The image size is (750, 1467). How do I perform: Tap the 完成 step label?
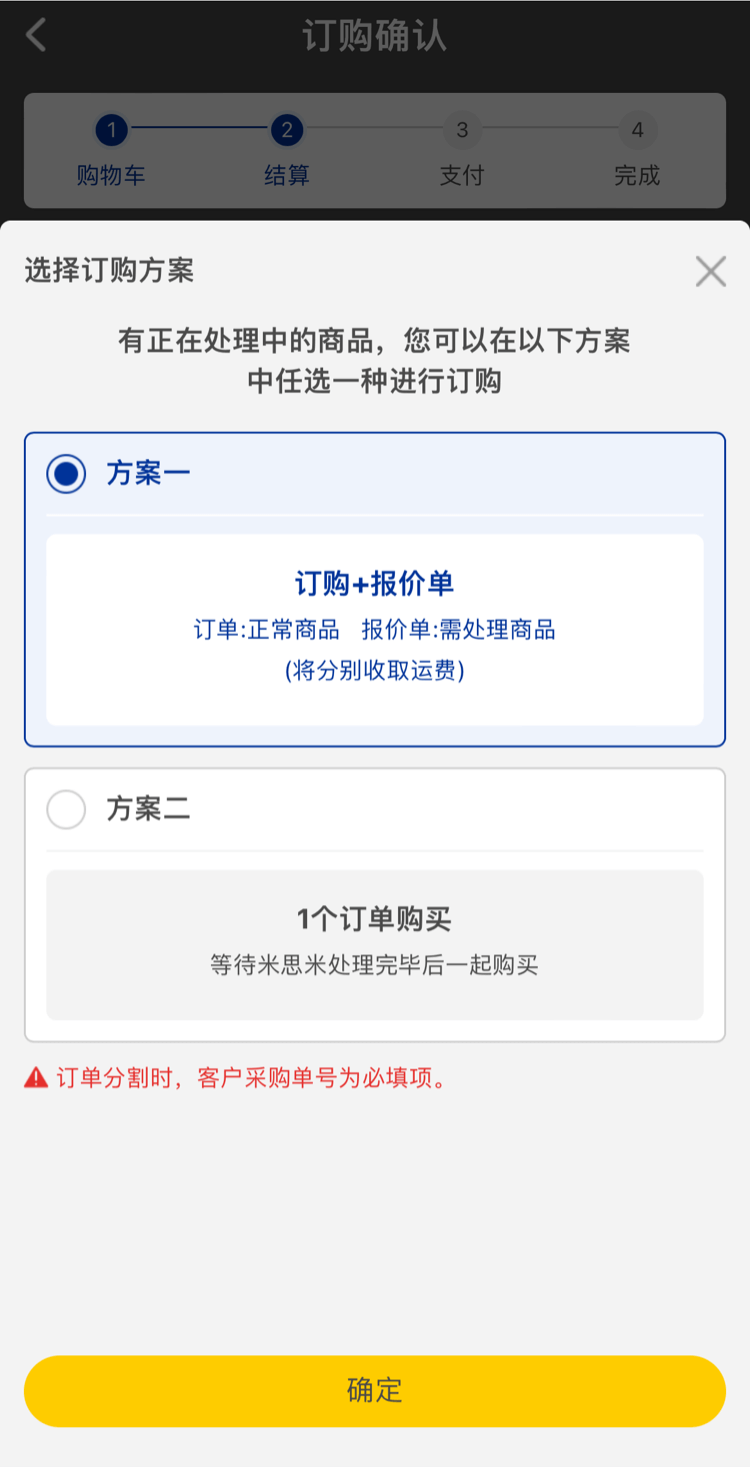point(637,176)
